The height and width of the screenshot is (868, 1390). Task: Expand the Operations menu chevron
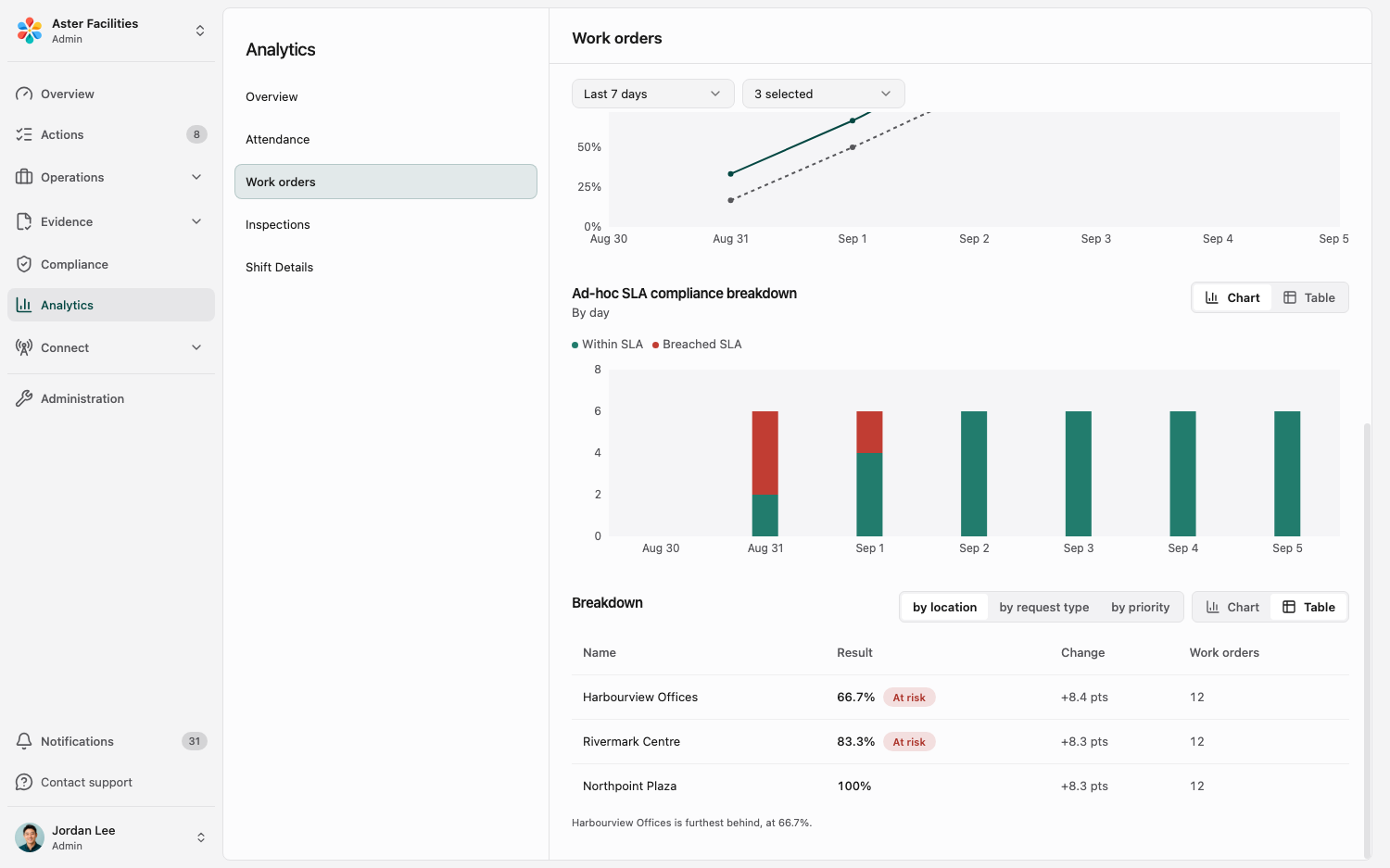click(x=196, y=177)
